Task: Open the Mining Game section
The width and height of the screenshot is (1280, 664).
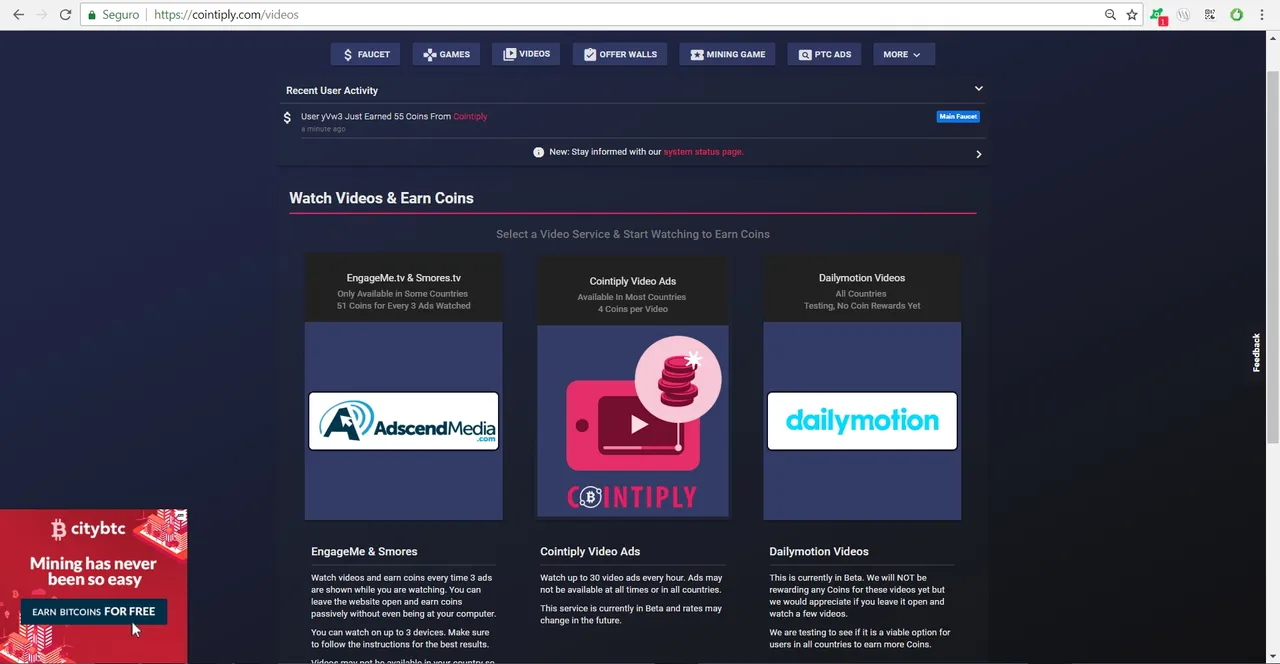Action: tap(727, 55)
